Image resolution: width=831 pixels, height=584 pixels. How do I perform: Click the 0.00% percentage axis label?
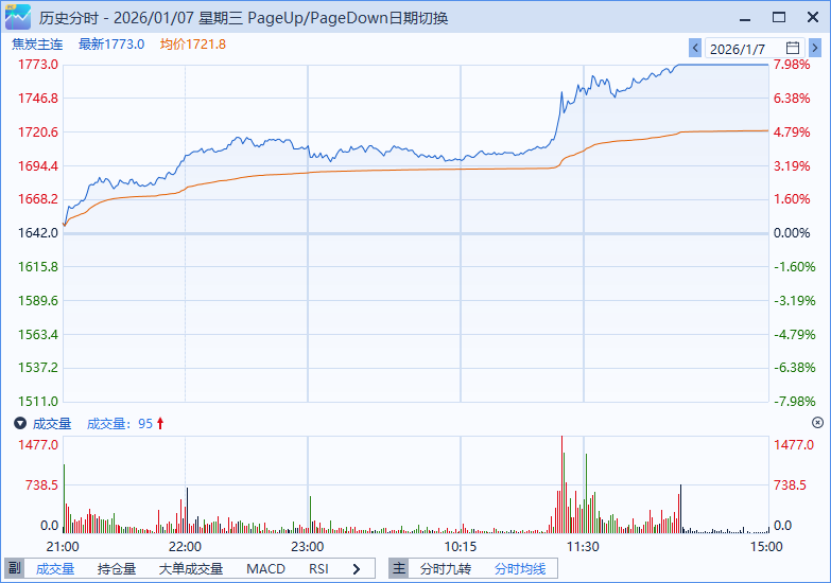[x=792, y=233]
